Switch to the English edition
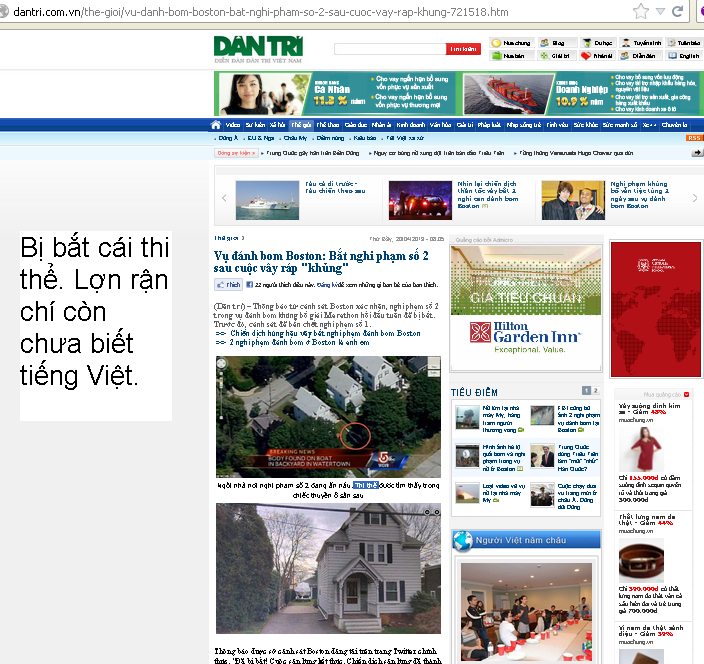Image resolution: width=704 pixels, height=664 pixels. point(684,56)
